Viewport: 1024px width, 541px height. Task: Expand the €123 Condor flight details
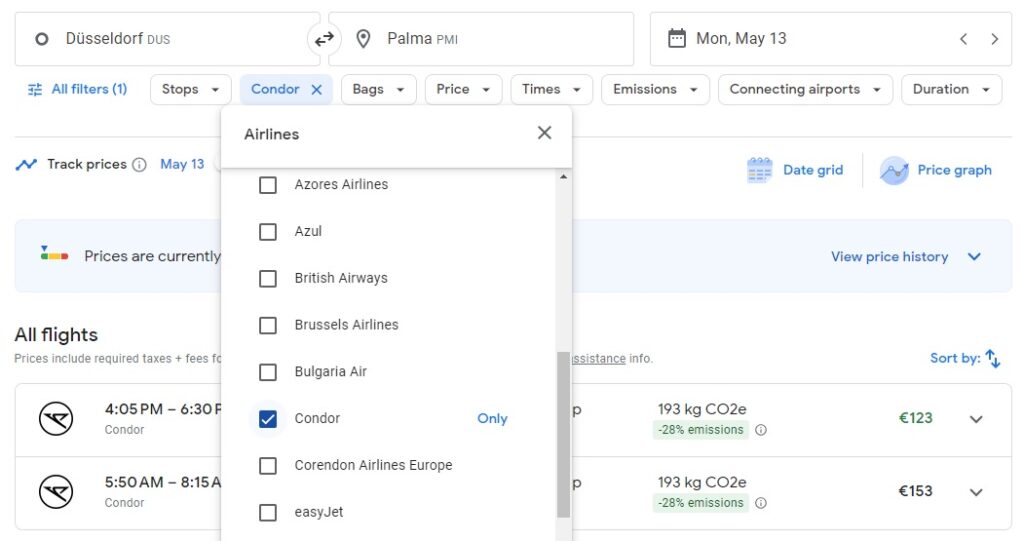point(976,419)
